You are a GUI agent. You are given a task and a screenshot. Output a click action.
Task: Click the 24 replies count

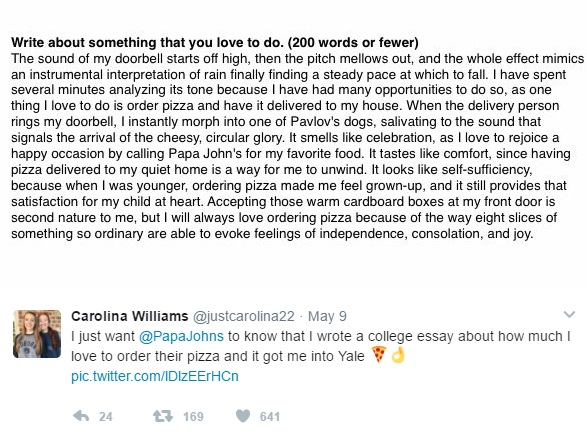(106, 417)
